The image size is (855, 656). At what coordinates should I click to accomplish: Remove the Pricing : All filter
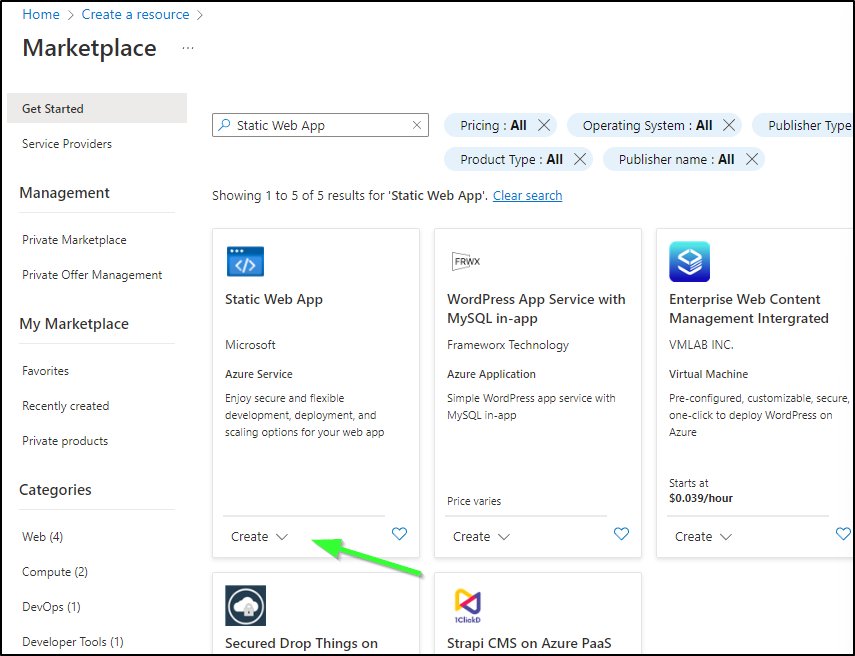point(544,125)
